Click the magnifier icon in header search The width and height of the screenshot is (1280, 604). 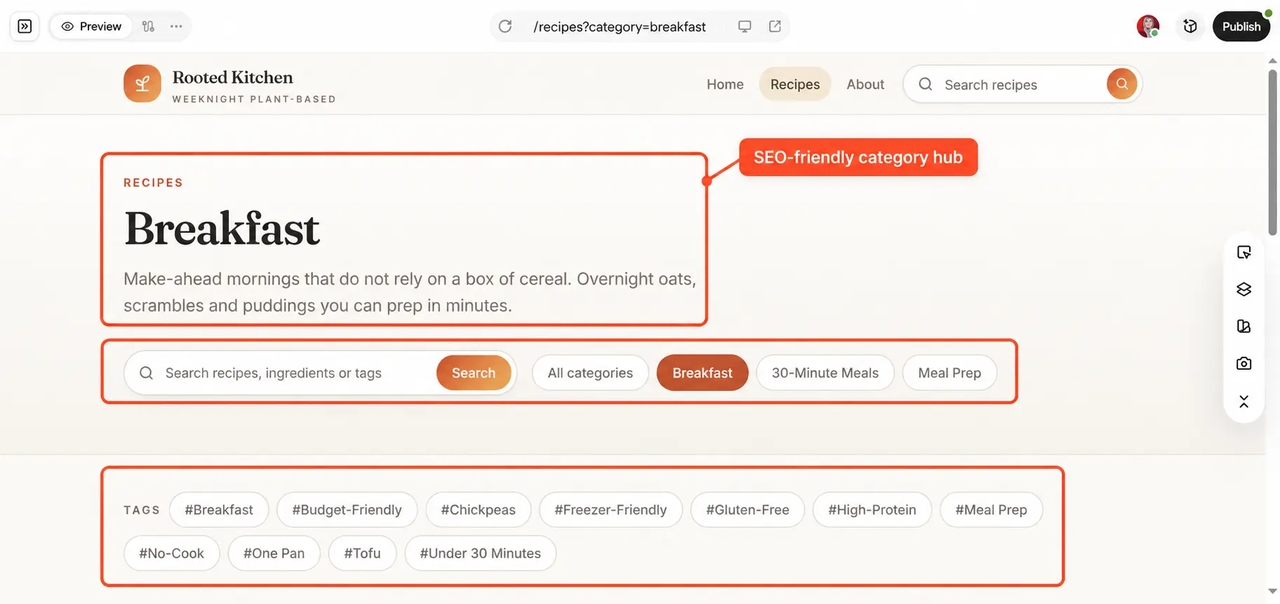click(x=926, y=84)
